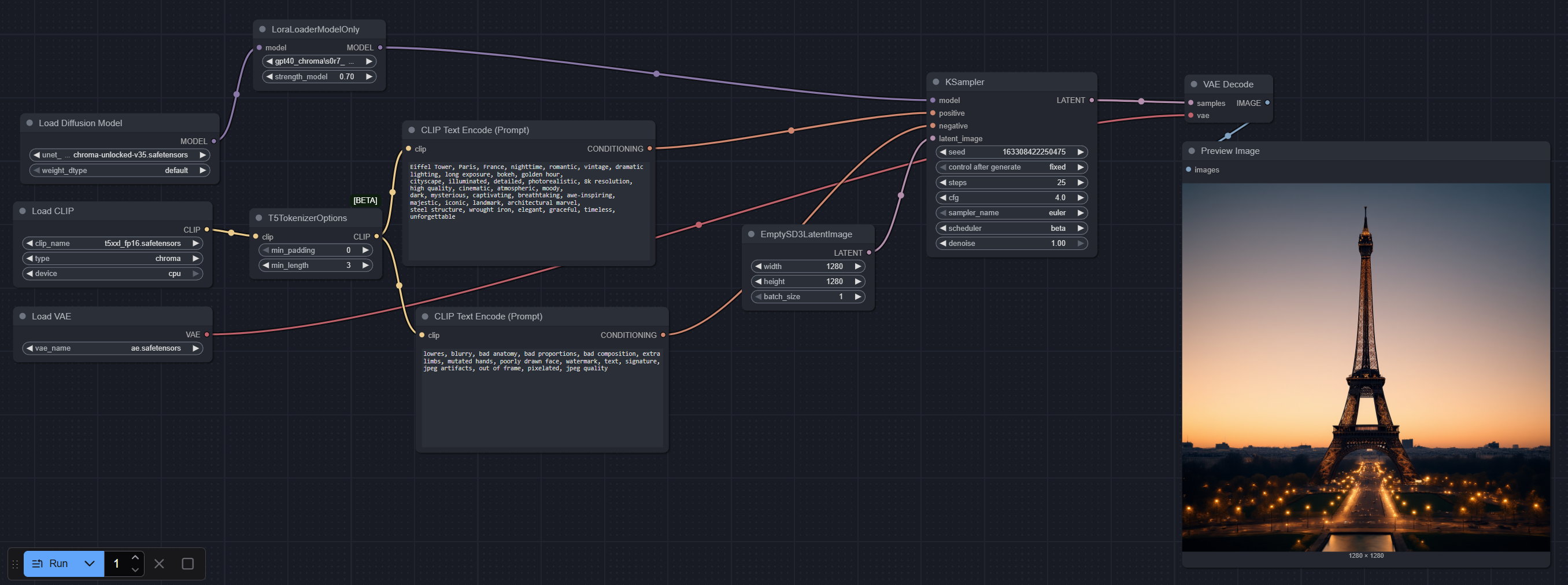Collapse the KSampler node via its title dot

point(936,82)
